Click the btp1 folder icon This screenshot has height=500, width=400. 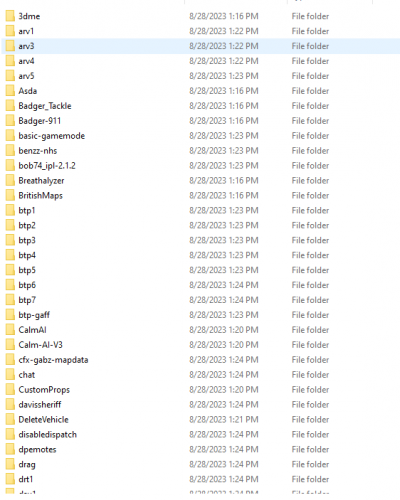click(x=10, y=210)
